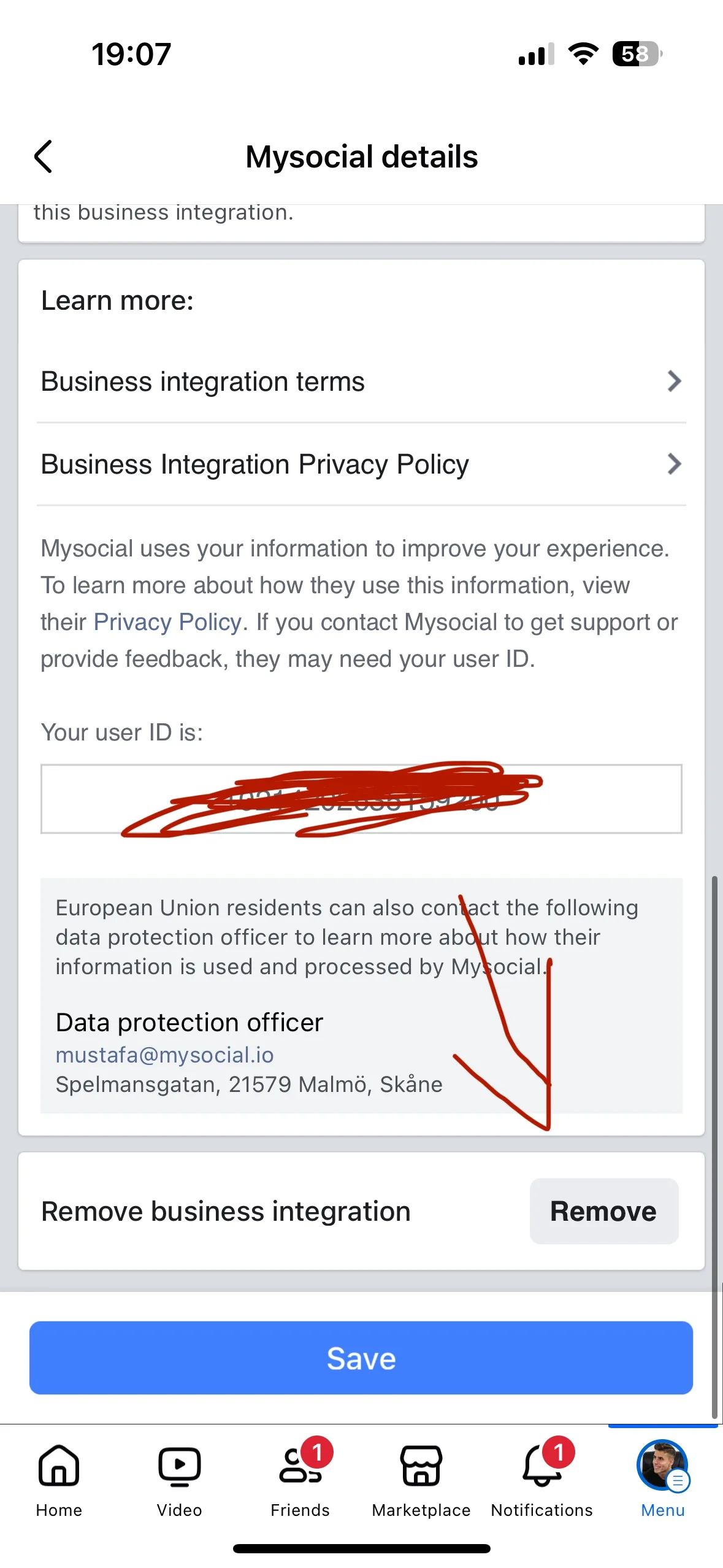Tap the Save button

click(x=361, y=1358)
